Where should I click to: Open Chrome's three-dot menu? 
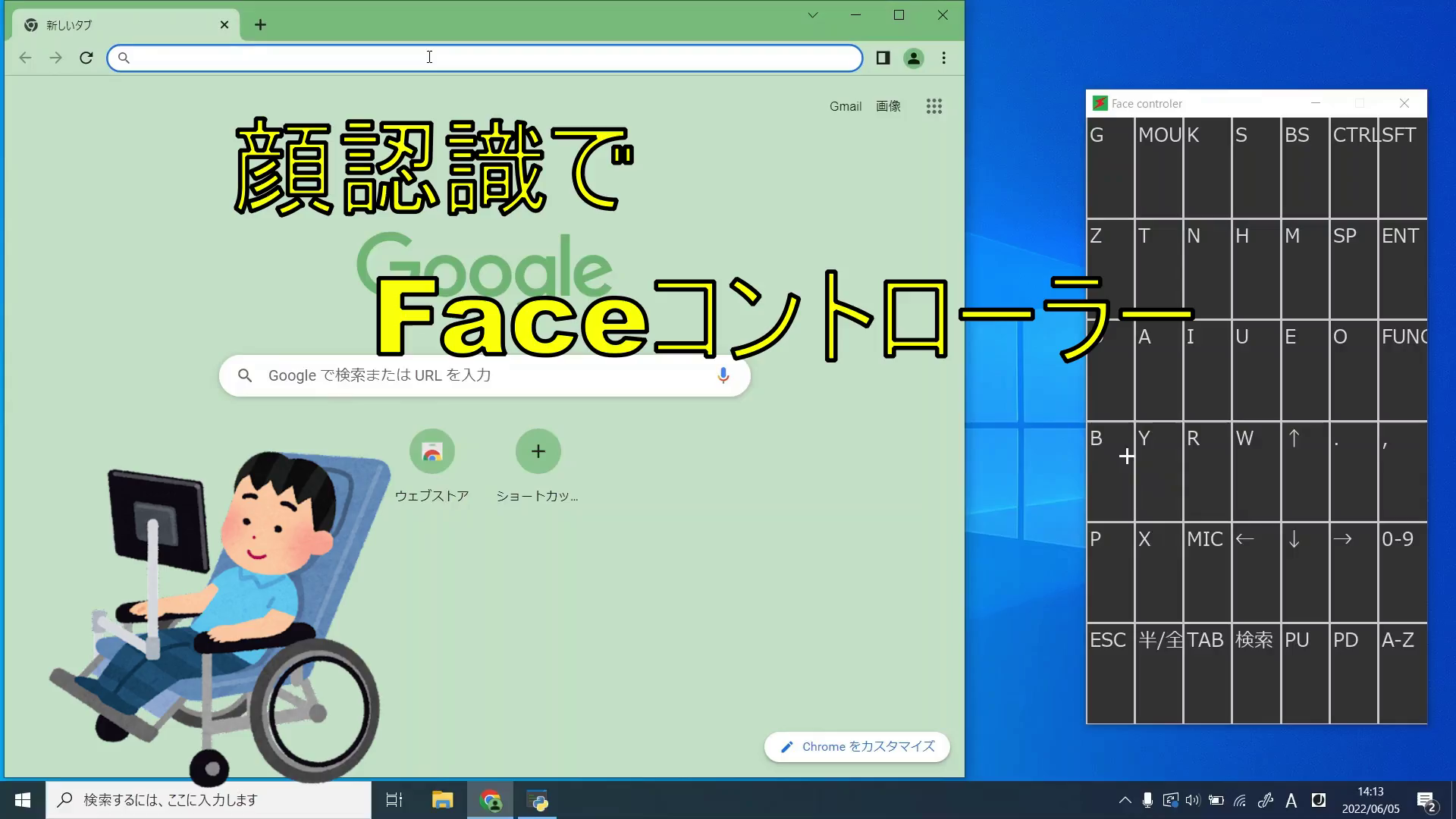(x=943, y=58)
